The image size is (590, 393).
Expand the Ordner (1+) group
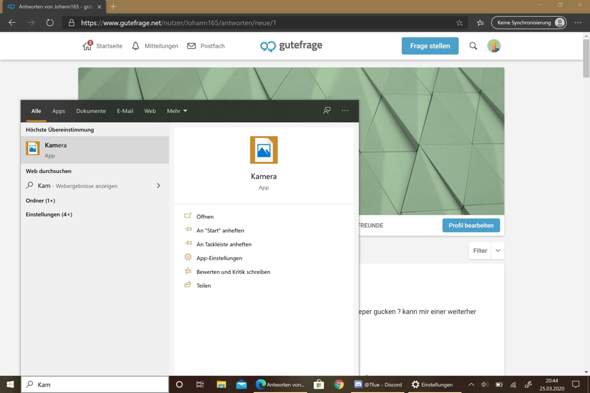[x=40, y=201]
